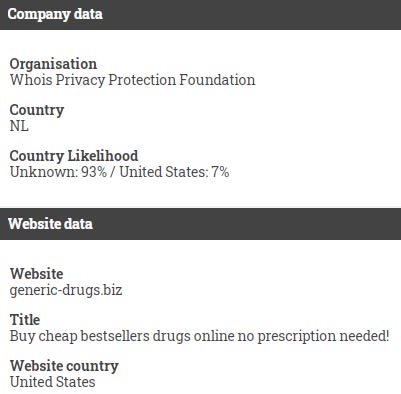The image size is (401, 394).
Task: Click the Title field label
Action: point(25,320)
